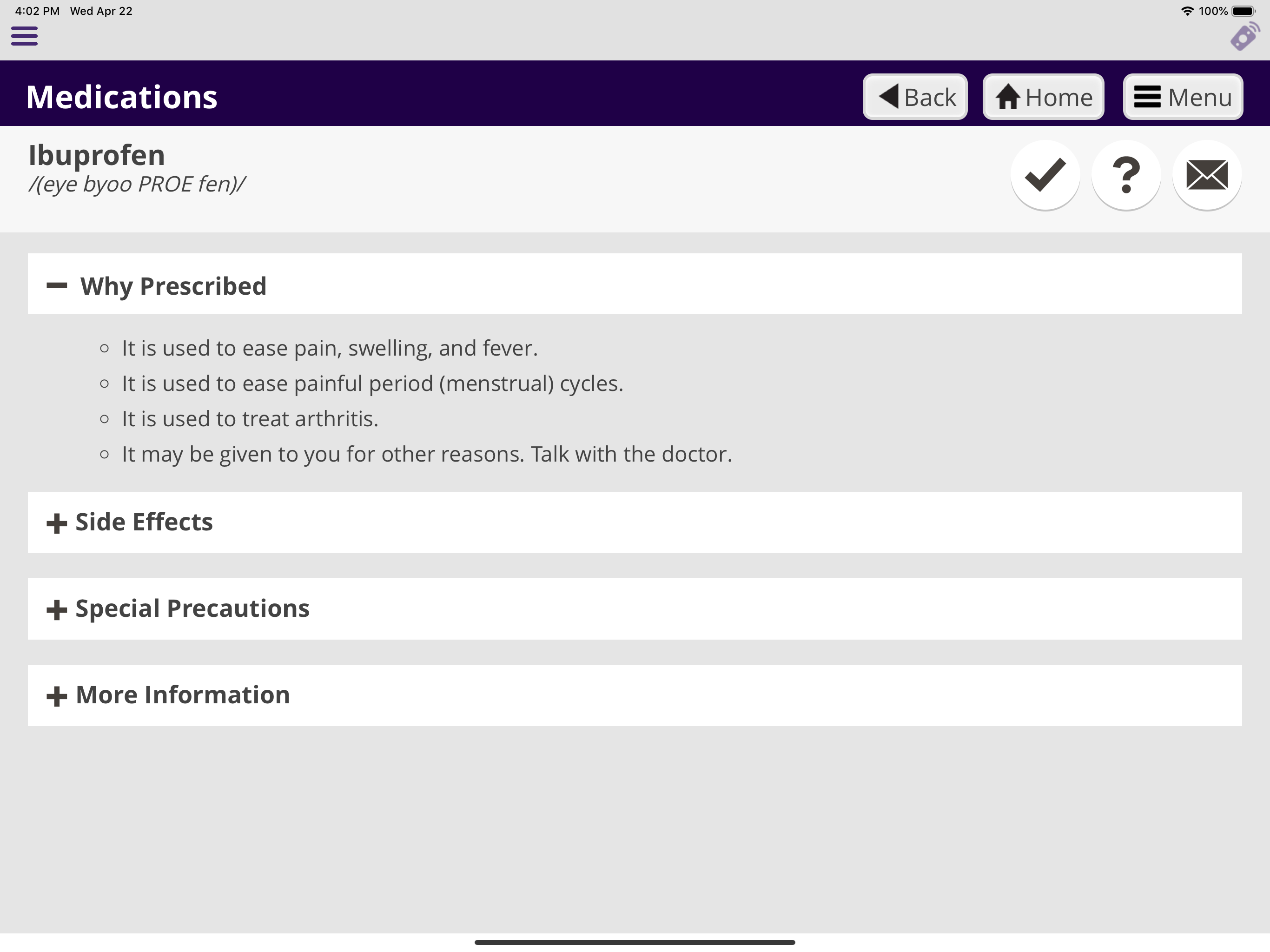
Task: Tap the Home house icon
Action: [1008, 97]
